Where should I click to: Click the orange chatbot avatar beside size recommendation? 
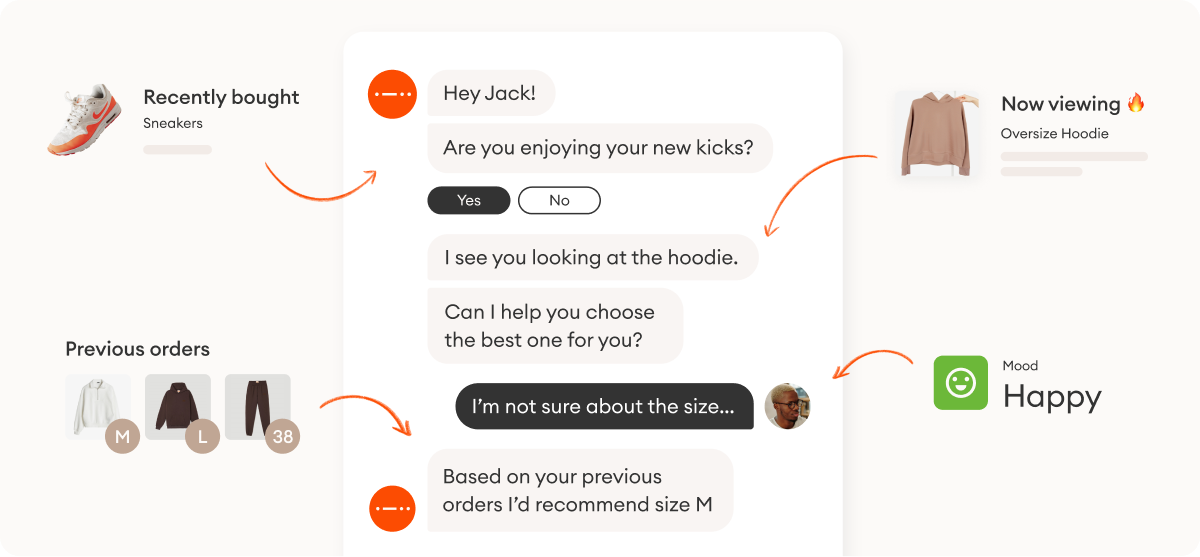pos(392,509)
